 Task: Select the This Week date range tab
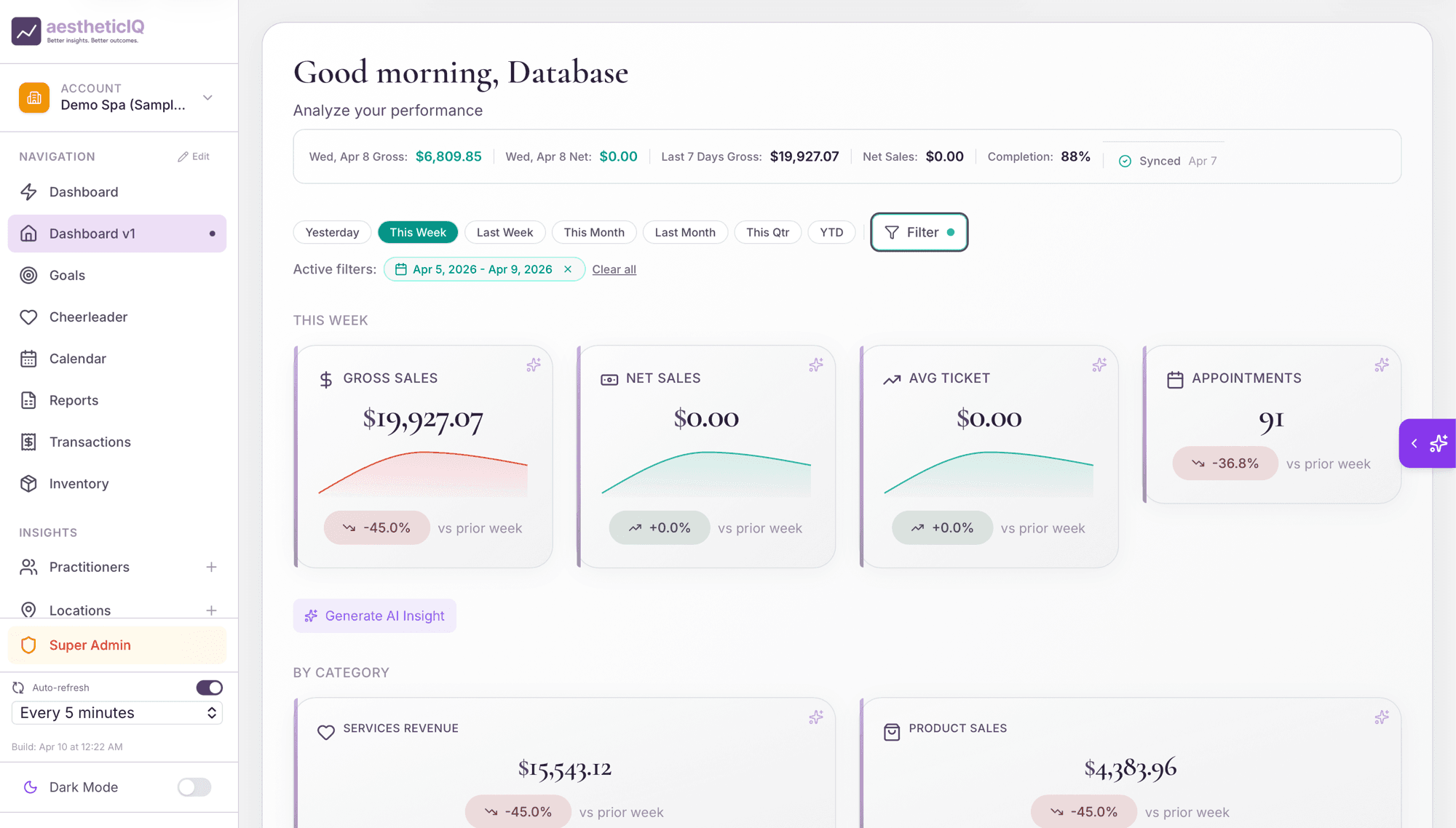pos(418,232)
